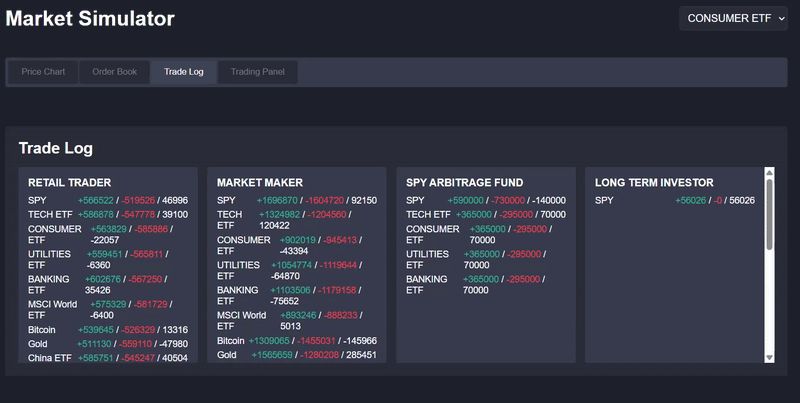Click the Long Term Investor scrollbar thumb
Image resolution: width=800 pixels, height=403 pixels.
[x=769, y=213]
